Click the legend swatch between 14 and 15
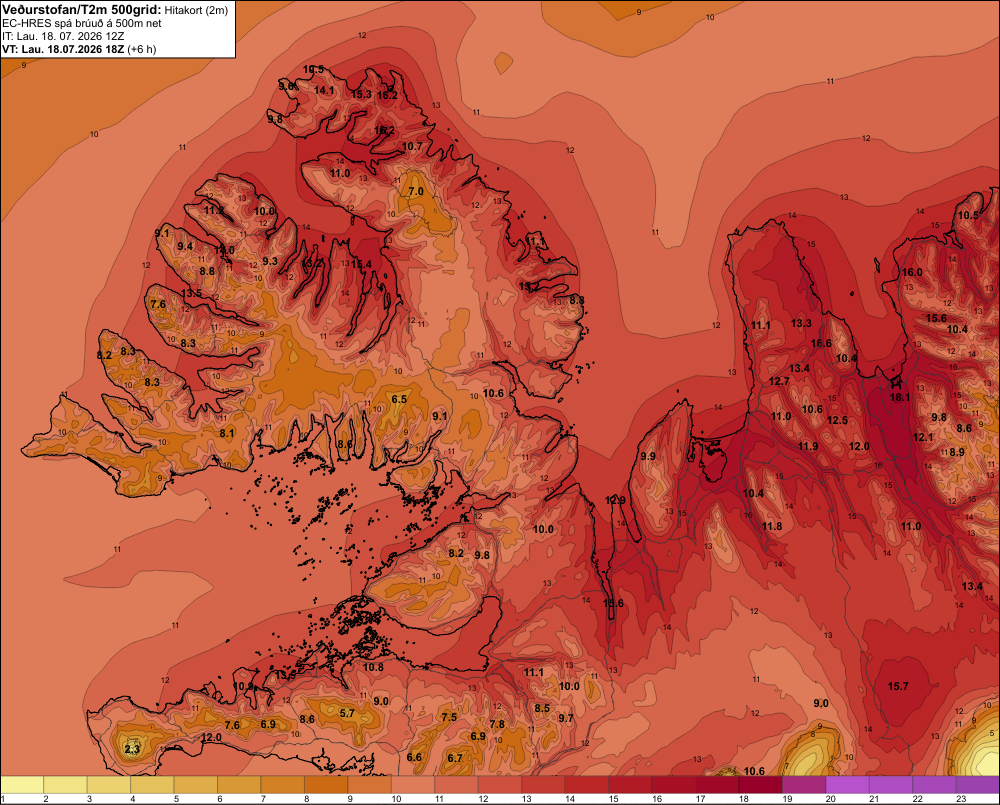Image resolution: width=1000 pixels, height=805 pixels. coord(587,785)
